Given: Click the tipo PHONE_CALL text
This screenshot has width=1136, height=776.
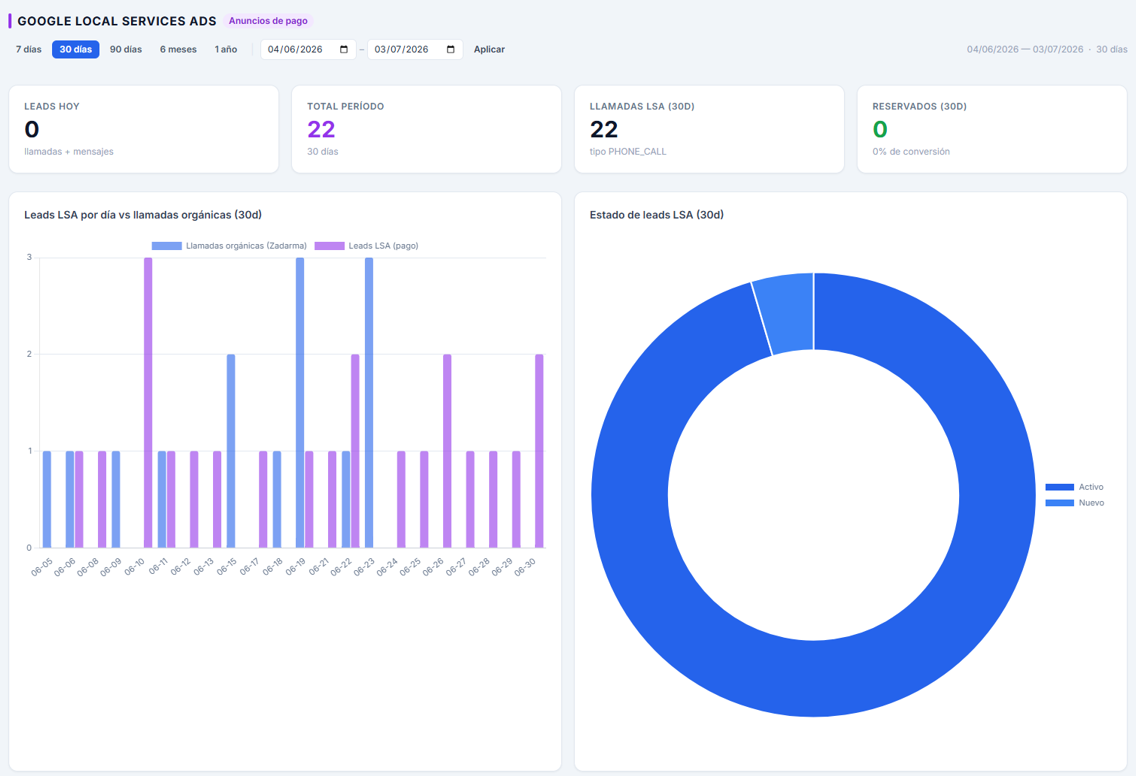Looking at the screenshot, I should 627,151.
